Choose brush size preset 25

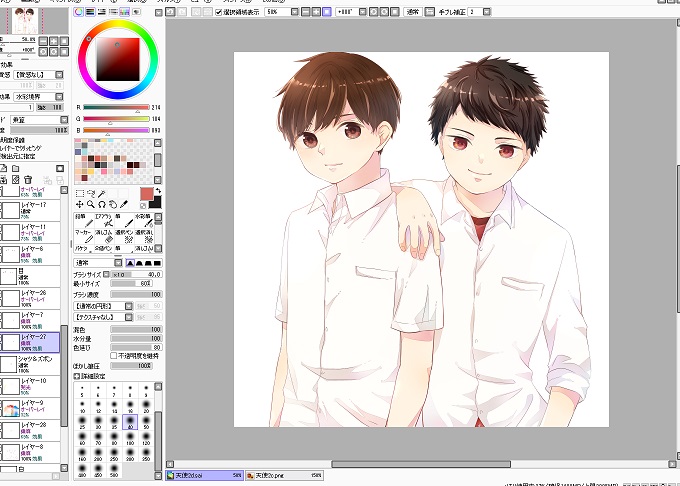82,422
